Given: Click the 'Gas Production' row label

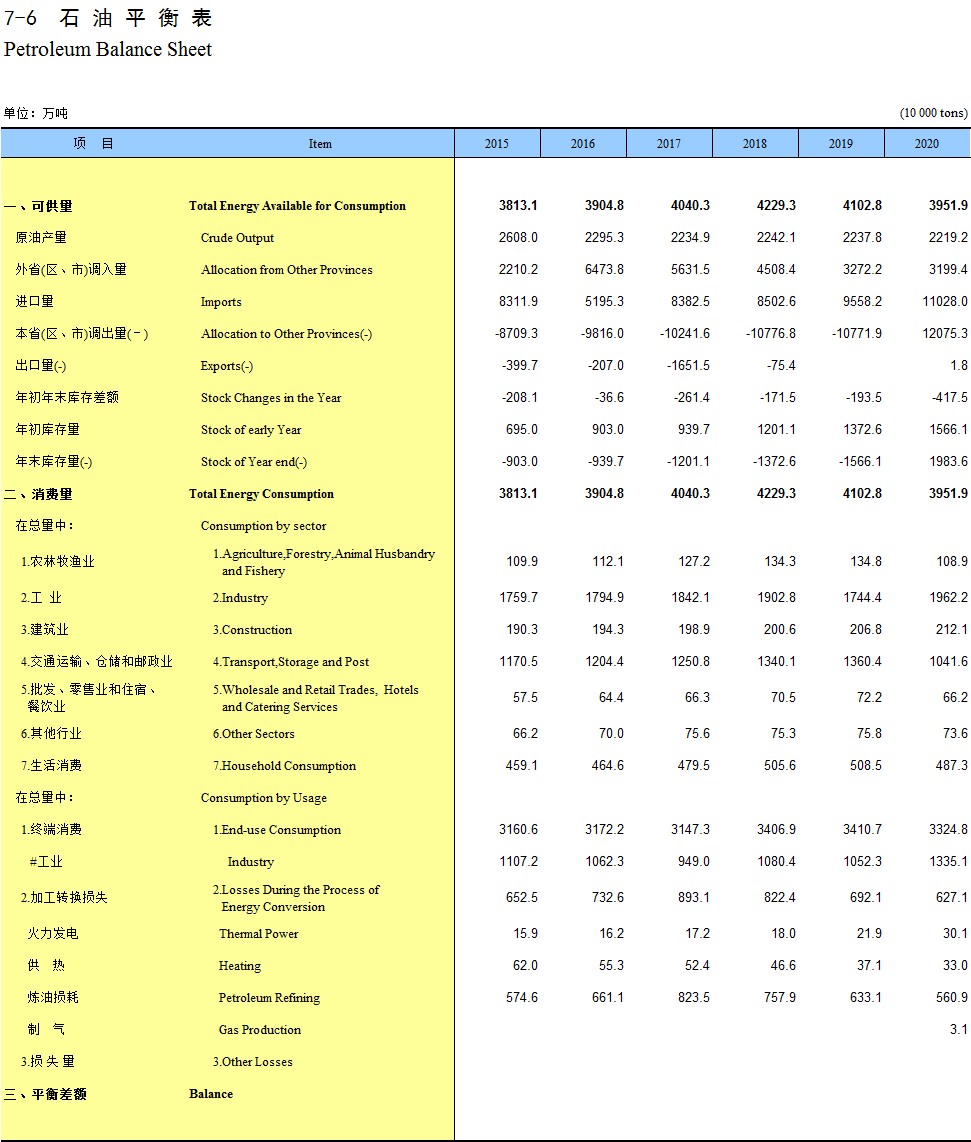Looking at the screenshot, I should (x=259, y=1031).
